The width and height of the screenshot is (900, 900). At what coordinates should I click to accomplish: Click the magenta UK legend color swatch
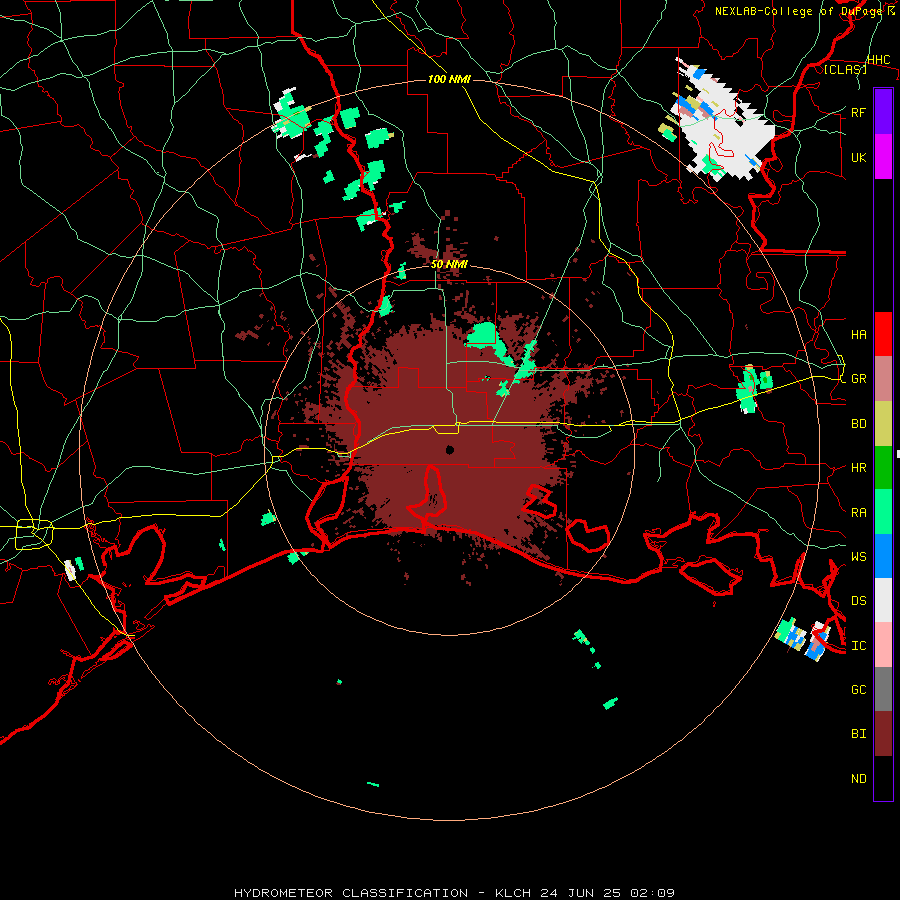coord(883,157)
